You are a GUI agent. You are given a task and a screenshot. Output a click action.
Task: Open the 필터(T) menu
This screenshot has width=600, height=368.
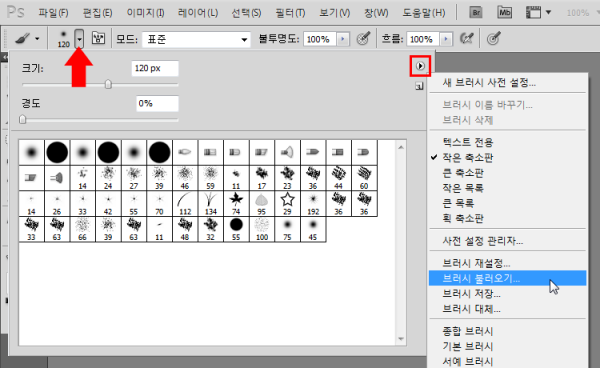[290, 13]
